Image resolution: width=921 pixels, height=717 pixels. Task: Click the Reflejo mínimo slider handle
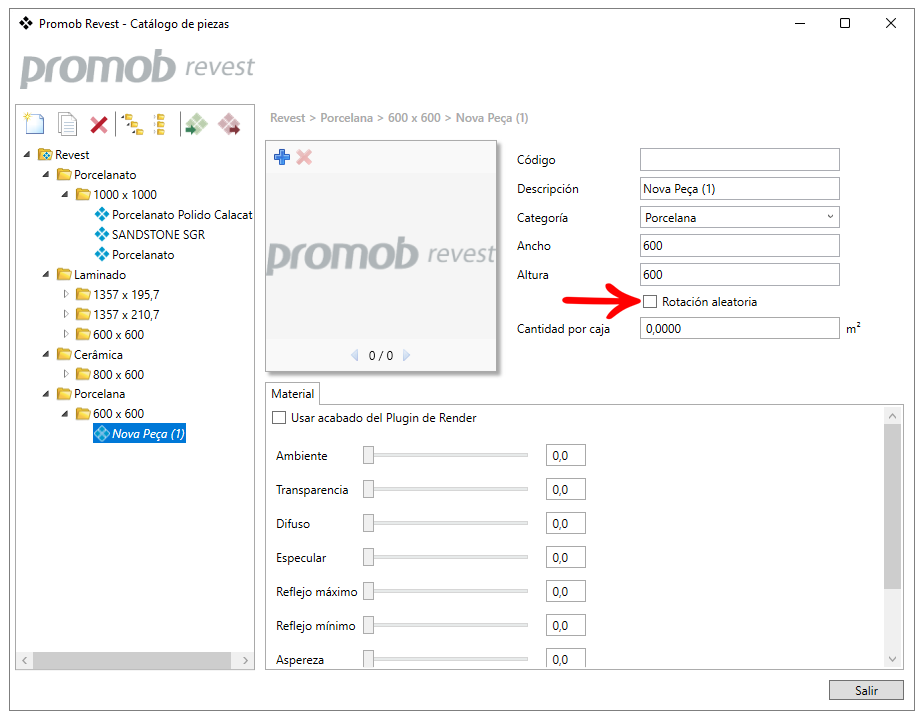coord(368,625)
